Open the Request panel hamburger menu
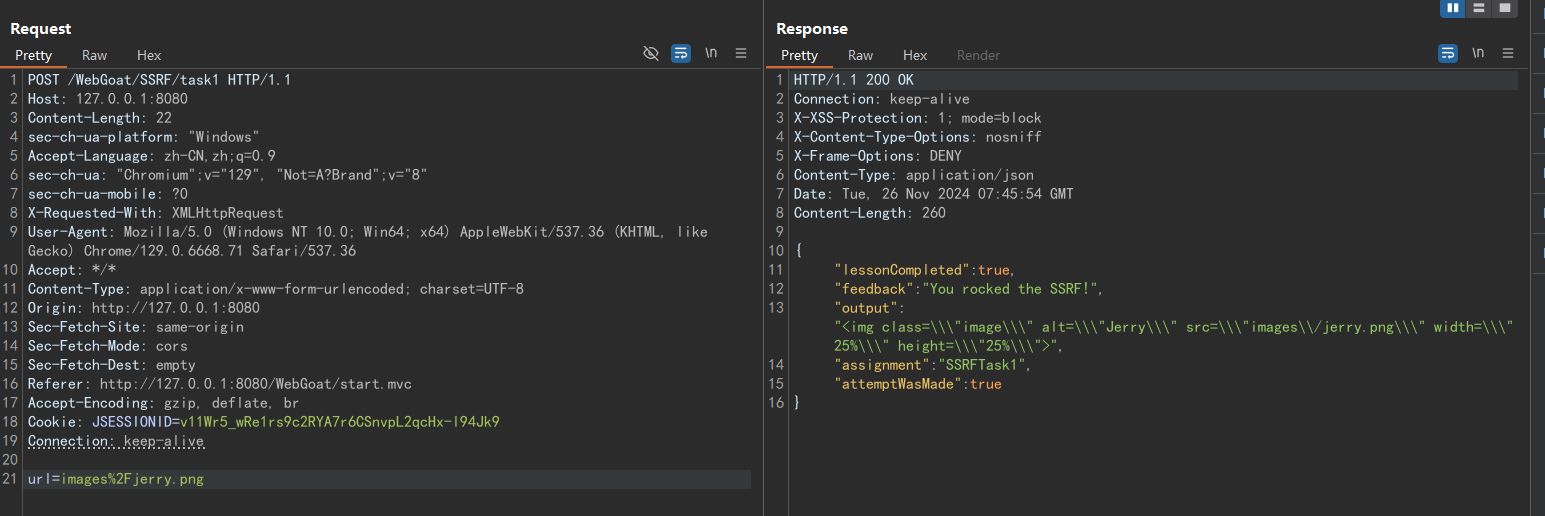The height and width of the screenshot is (516, 1545). [x=741, y=54]
